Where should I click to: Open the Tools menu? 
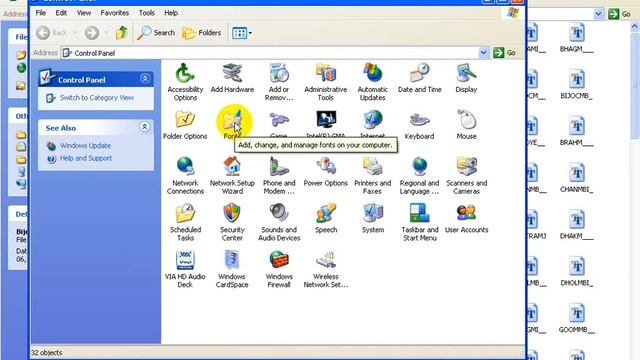coord(147,13)
